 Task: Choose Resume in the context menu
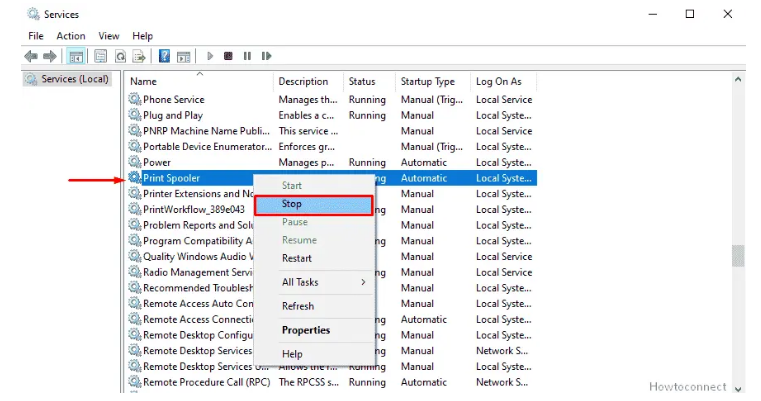[314, 240]
